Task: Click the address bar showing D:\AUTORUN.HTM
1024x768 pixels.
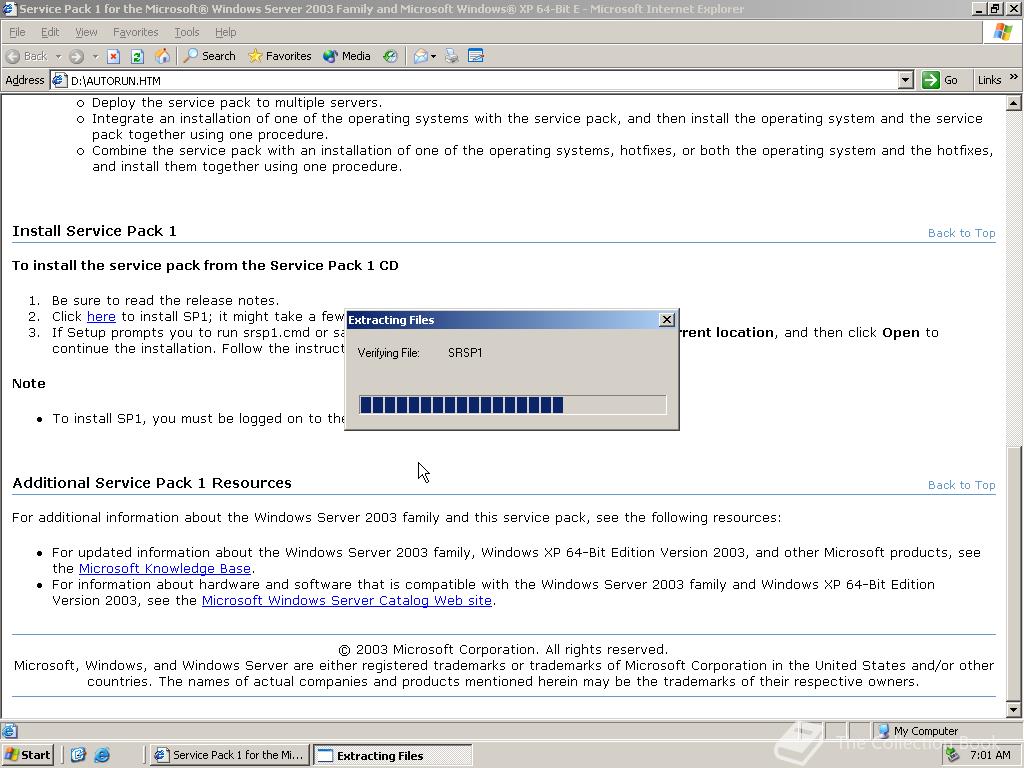Action: (482, 80)
